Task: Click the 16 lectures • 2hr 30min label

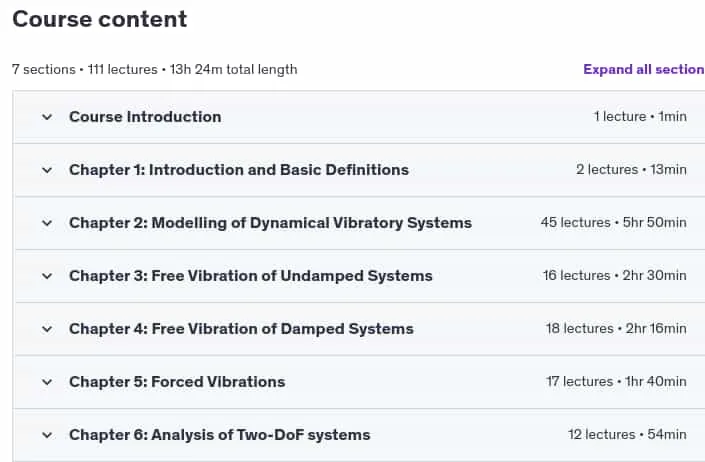Action: [614, 275]
